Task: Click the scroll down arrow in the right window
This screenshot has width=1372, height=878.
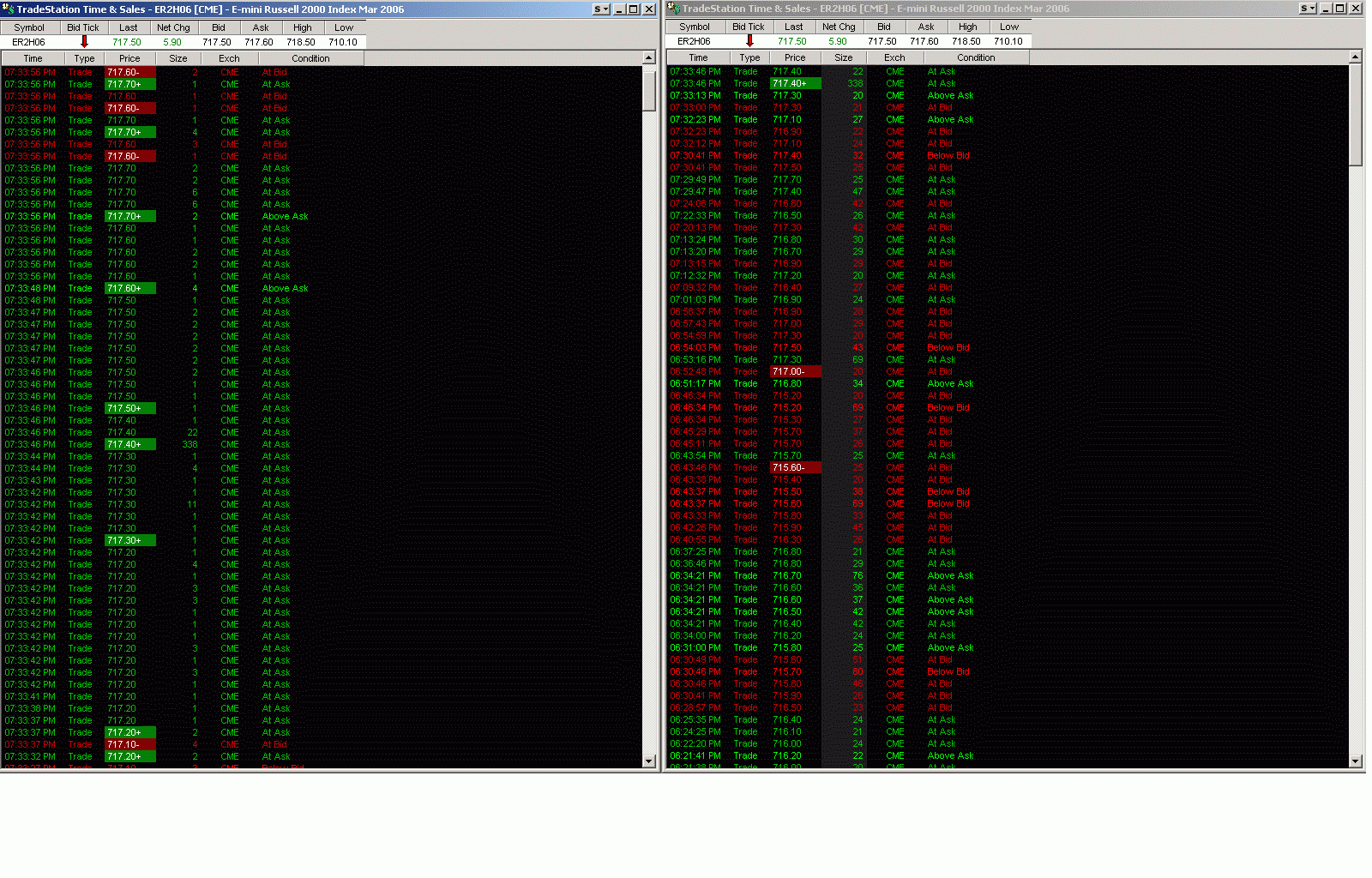Action: pyautogui.click(x=1356, y=761)
